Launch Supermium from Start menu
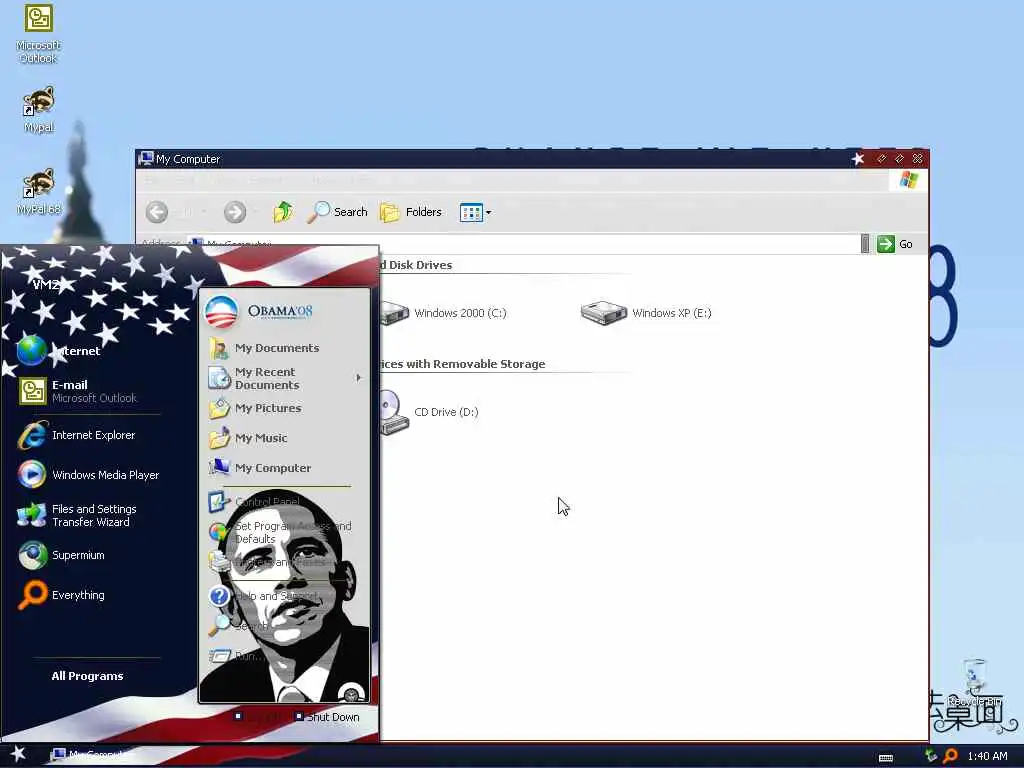This screenshot has width=1024, height=768. coord(61,555)
